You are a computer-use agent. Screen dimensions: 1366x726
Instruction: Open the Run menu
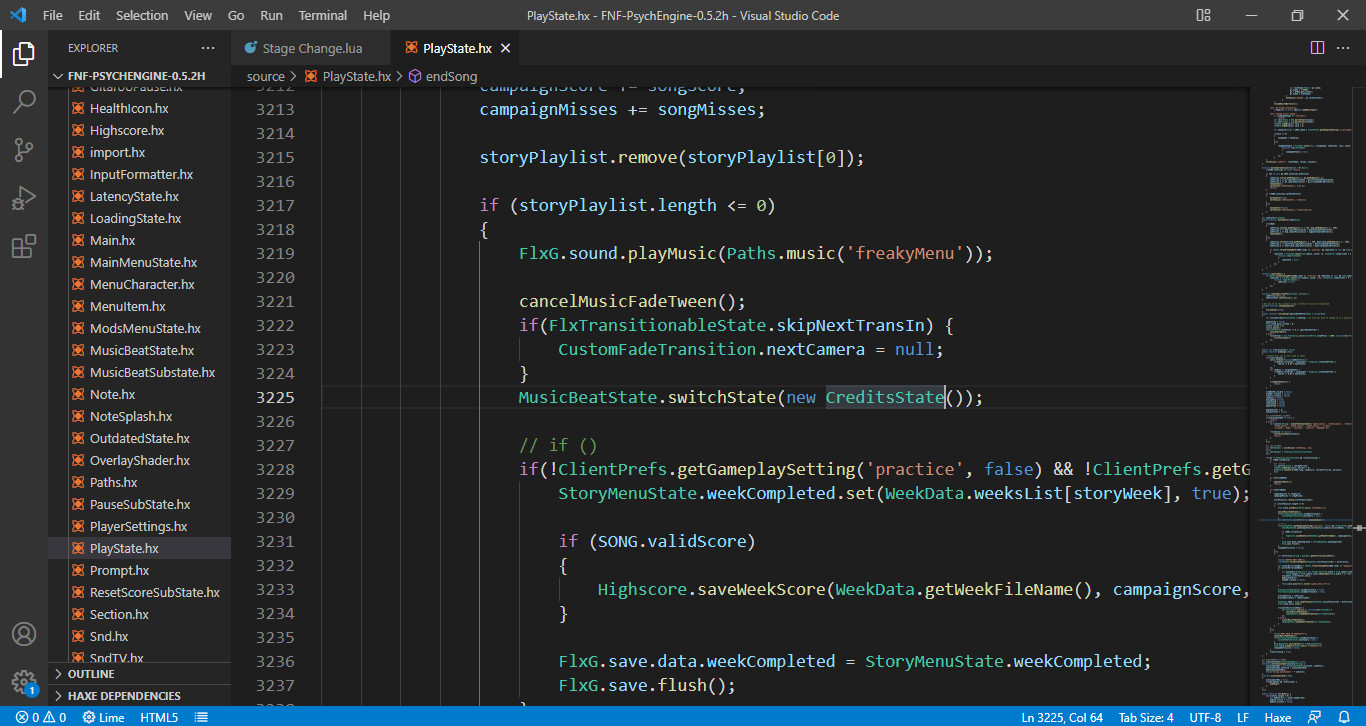pyautogui.click(x=271, y=15)
